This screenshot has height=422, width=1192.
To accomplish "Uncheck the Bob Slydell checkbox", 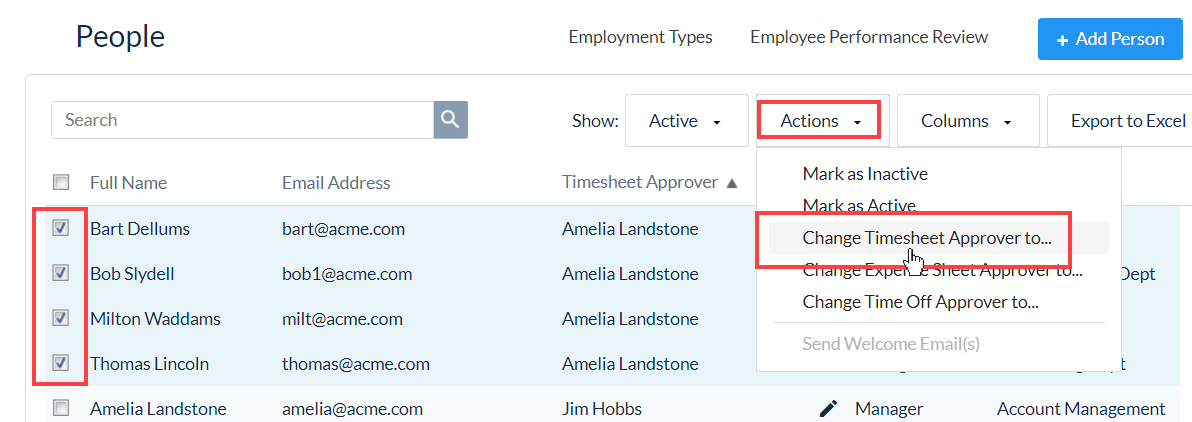I will tap(61, 273).
